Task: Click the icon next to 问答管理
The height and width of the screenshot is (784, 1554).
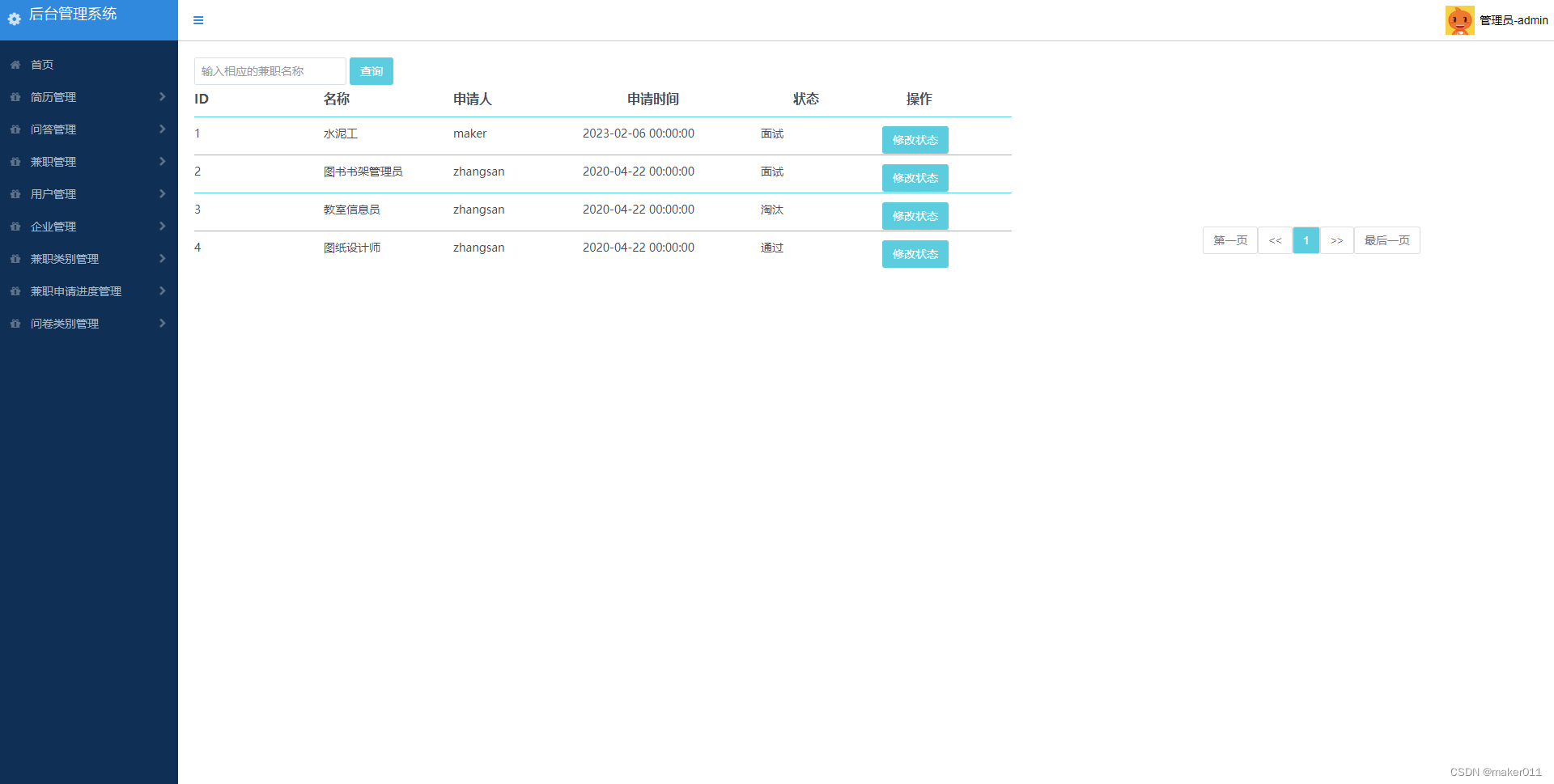Action: tap(14, 129)
